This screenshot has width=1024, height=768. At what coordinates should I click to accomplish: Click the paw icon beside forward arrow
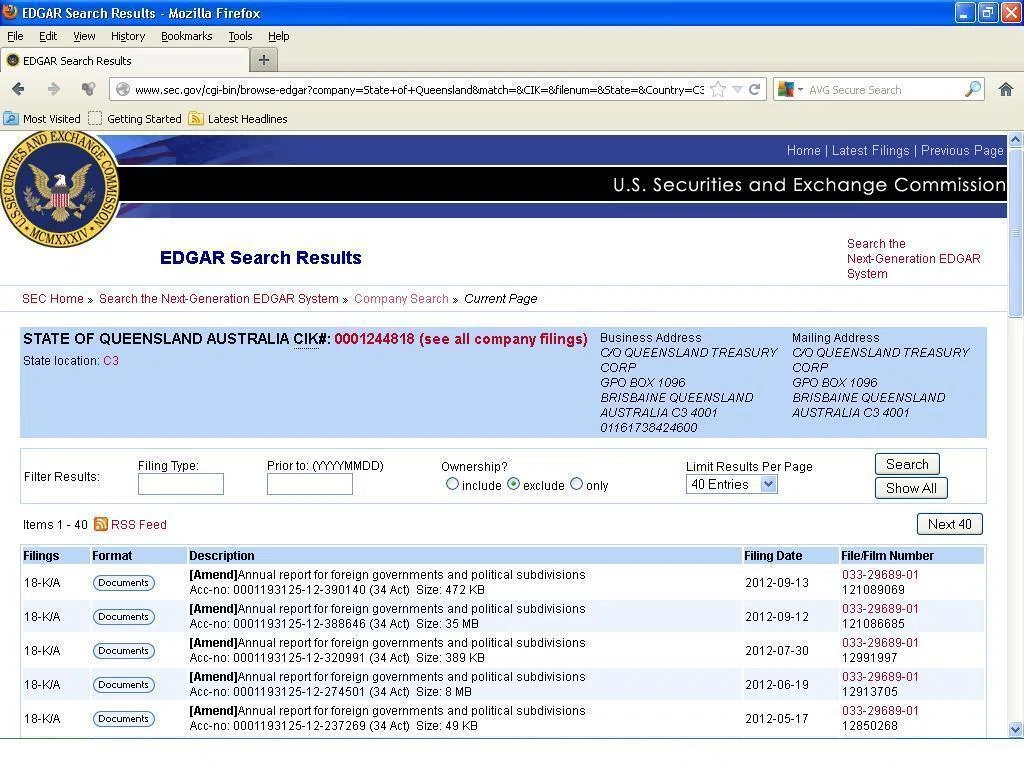[88, 89]
